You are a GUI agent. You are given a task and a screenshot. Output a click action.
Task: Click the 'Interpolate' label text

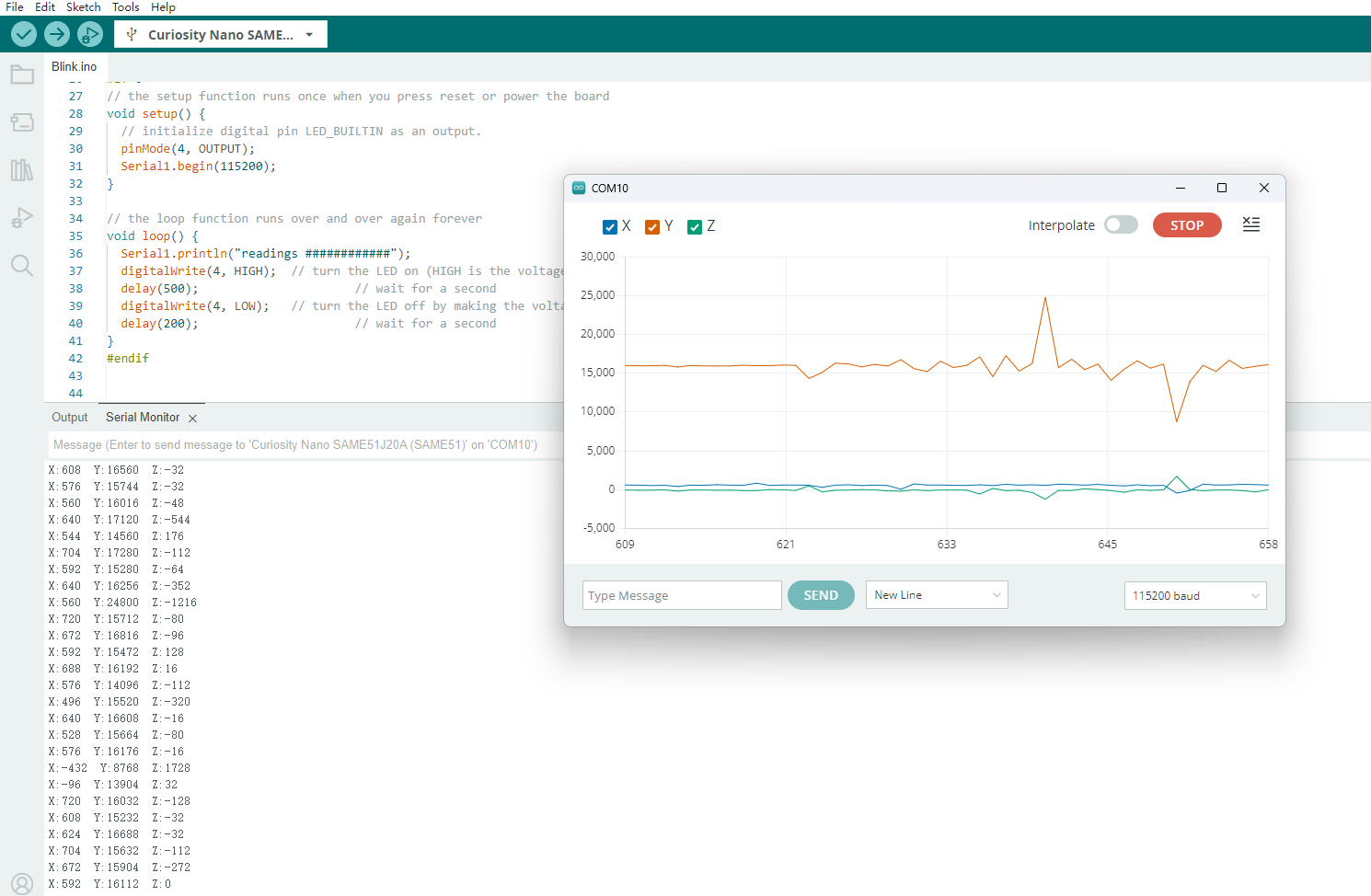(x=1062, y=225)
